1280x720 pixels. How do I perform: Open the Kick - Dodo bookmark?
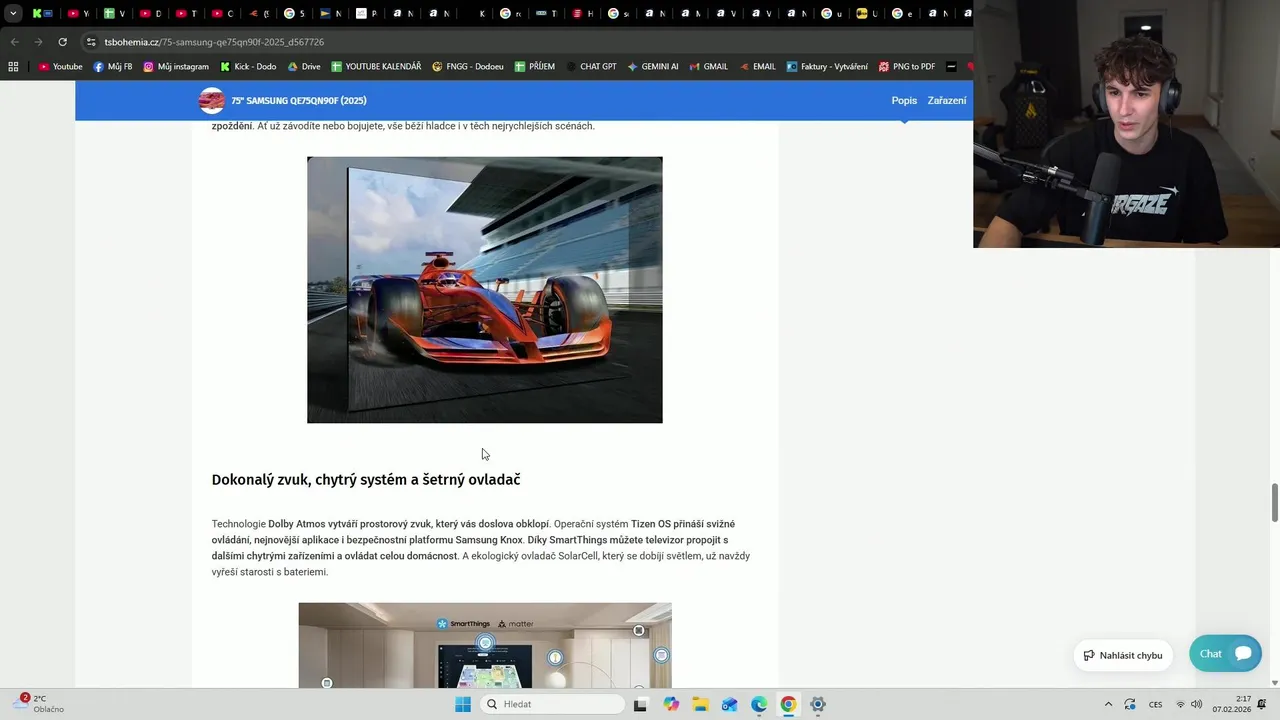click(248, 67)
